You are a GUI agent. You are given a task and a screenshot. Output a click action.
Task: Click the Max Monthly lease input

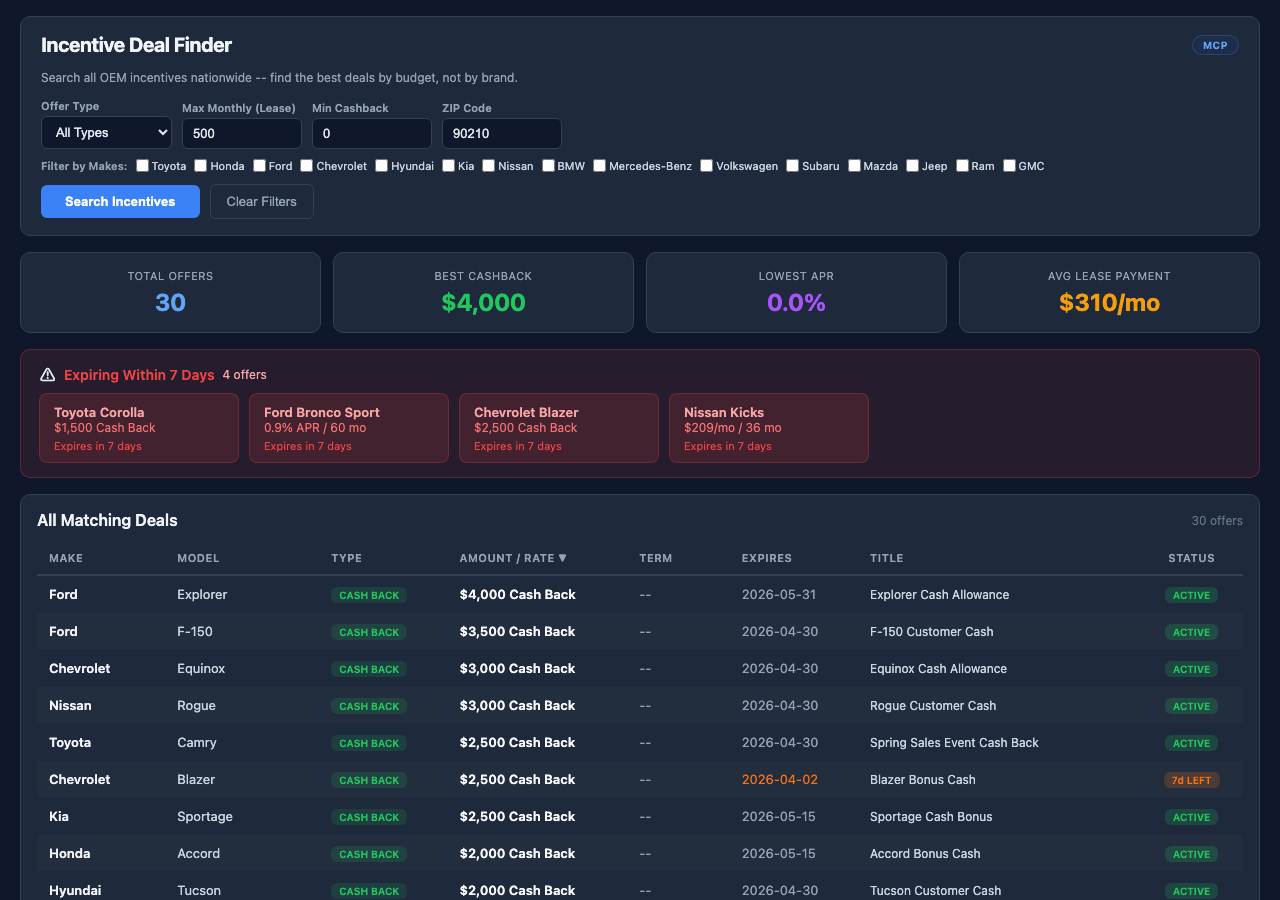point(241,133)
